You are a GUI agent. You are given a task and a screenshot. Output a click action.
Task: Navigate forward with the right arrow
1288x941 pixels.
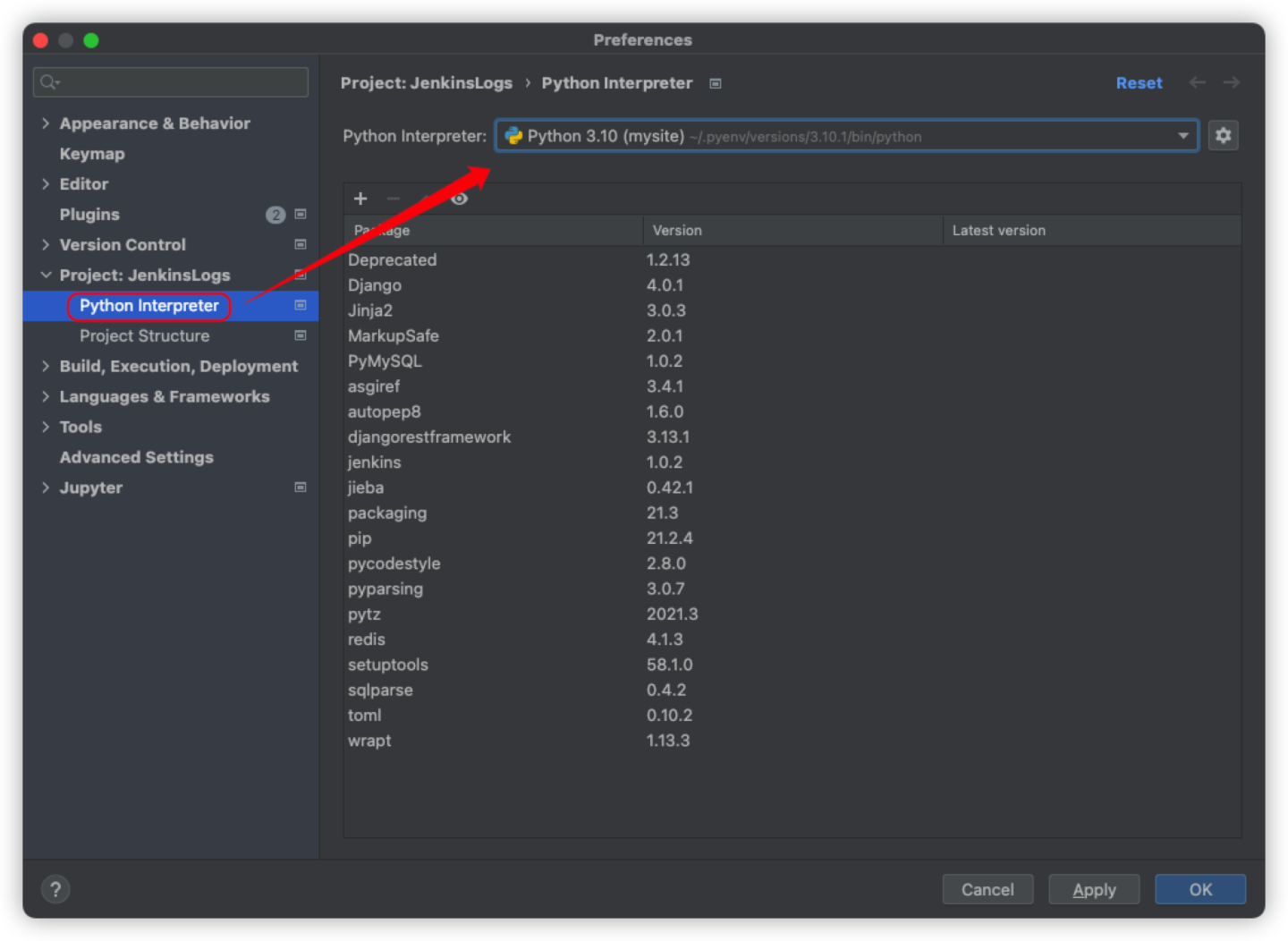click(1232, 82)
